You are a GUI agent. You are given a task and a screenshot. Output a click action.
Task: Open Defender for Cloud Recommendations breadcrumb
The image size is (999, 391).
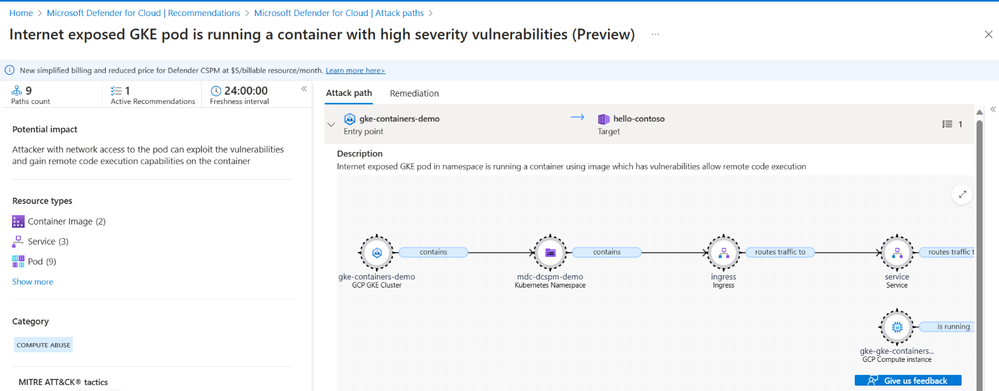tap(143, 13)
